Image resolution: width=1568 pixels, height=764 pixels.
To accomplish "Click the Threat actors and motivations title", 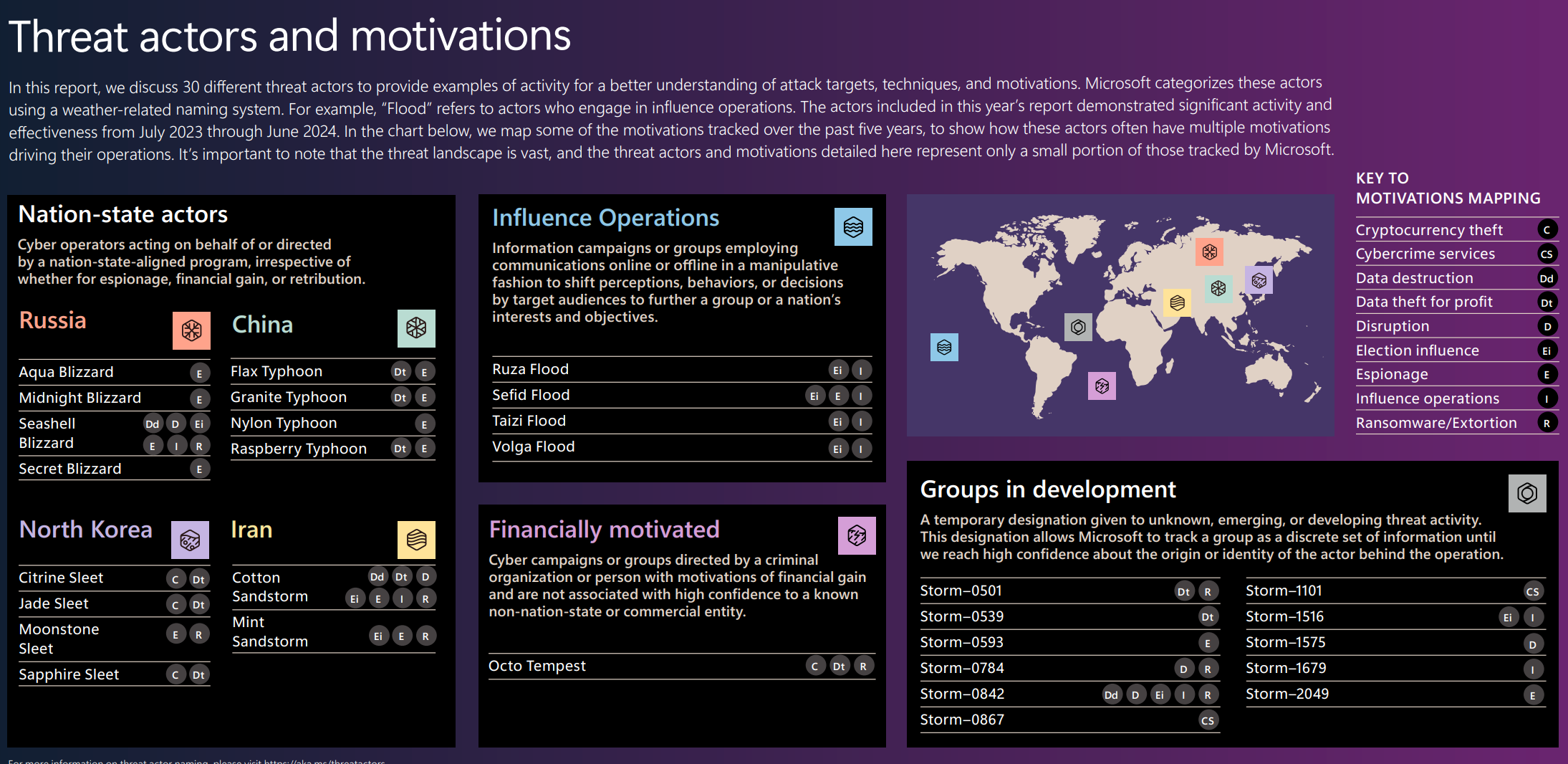I will pyautogui.click(x=289, y=36).
